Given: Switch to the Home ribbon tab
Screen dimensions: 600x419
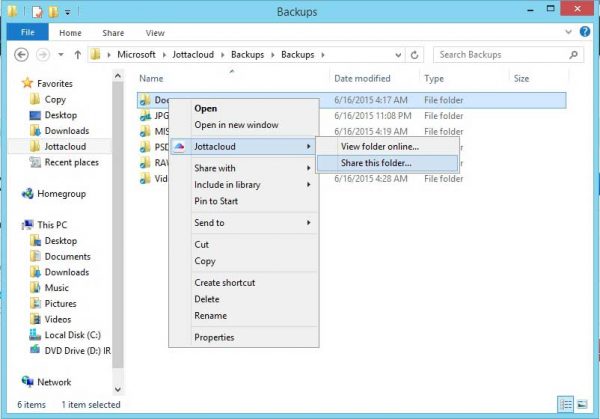Looking at the screenshot, I should 70,33.
